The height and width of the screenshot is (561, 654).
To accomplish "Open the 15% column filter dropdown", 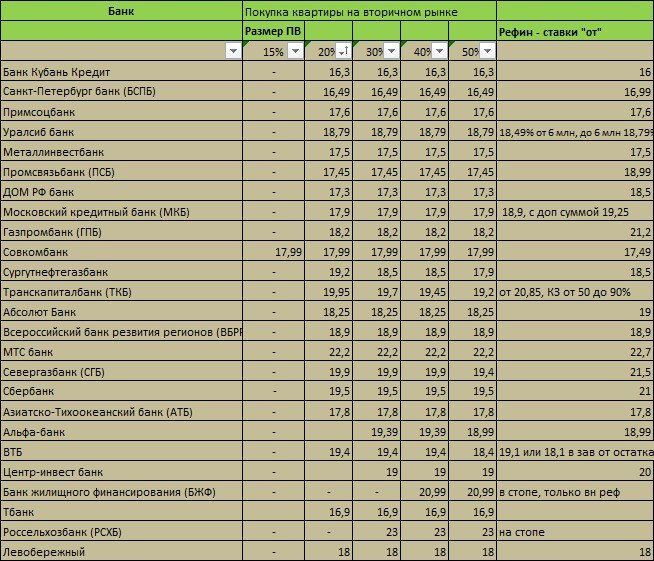I will coord(295,51).
